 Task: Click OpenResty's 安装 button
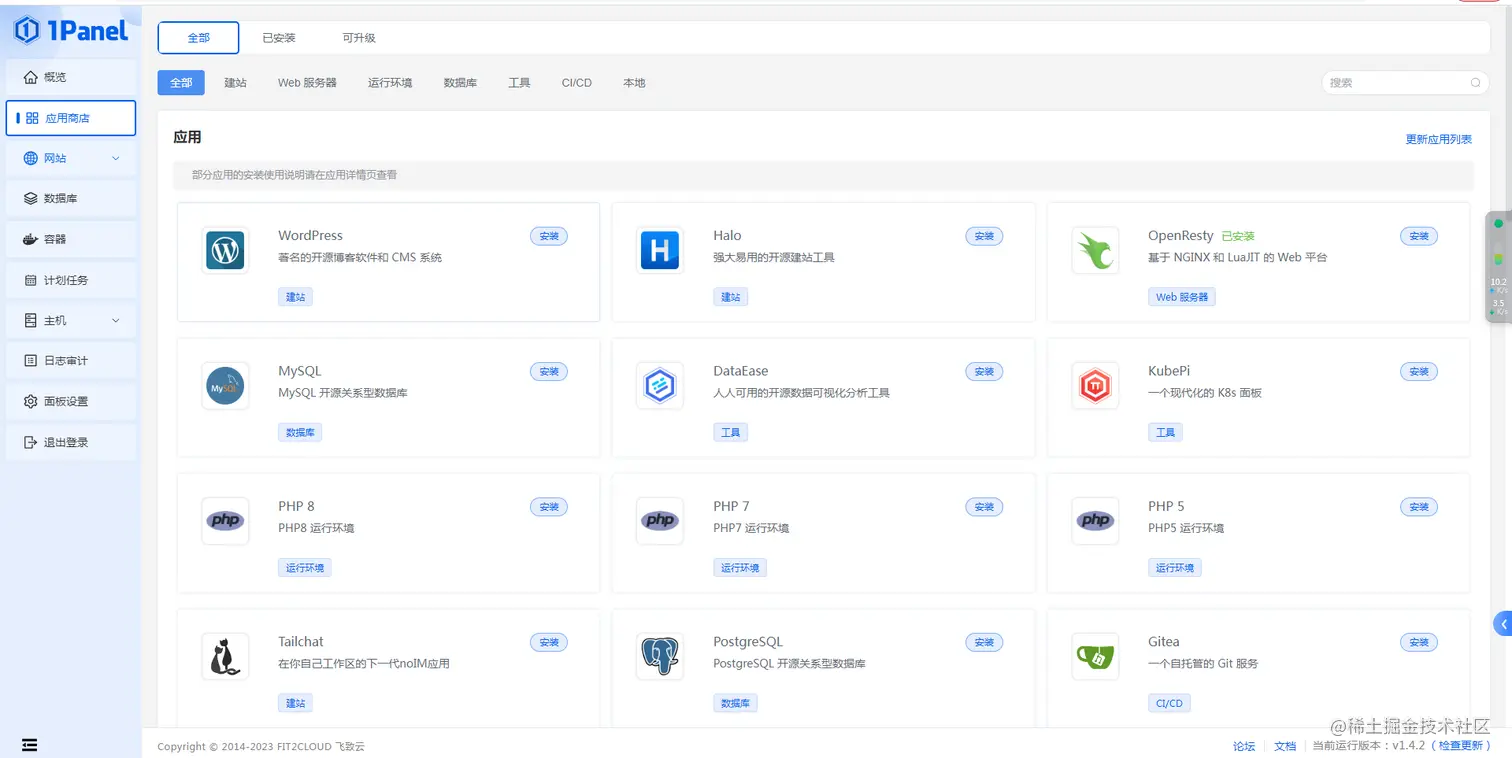tap(1419, 236)
